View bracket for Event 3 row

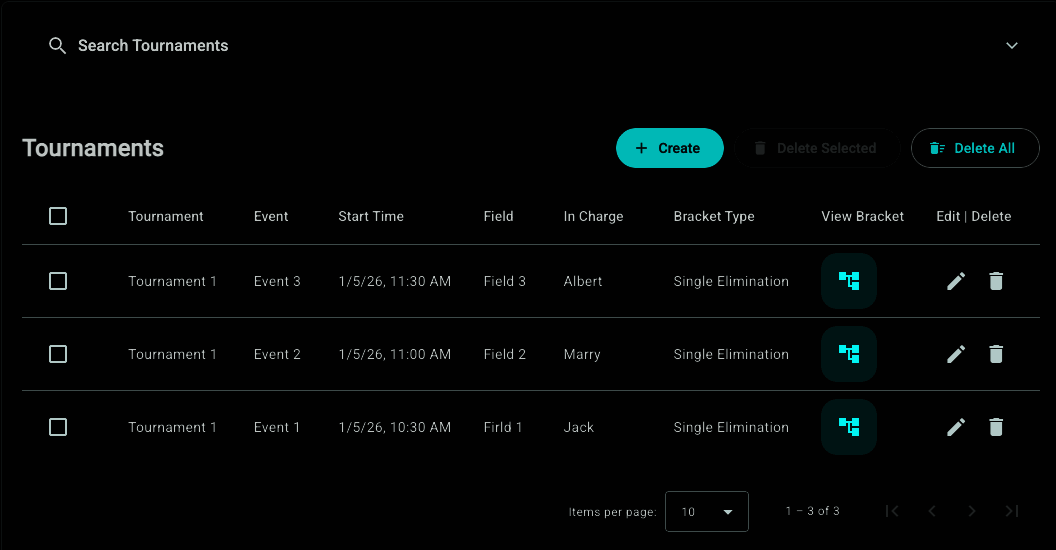(x=849, y=281)
